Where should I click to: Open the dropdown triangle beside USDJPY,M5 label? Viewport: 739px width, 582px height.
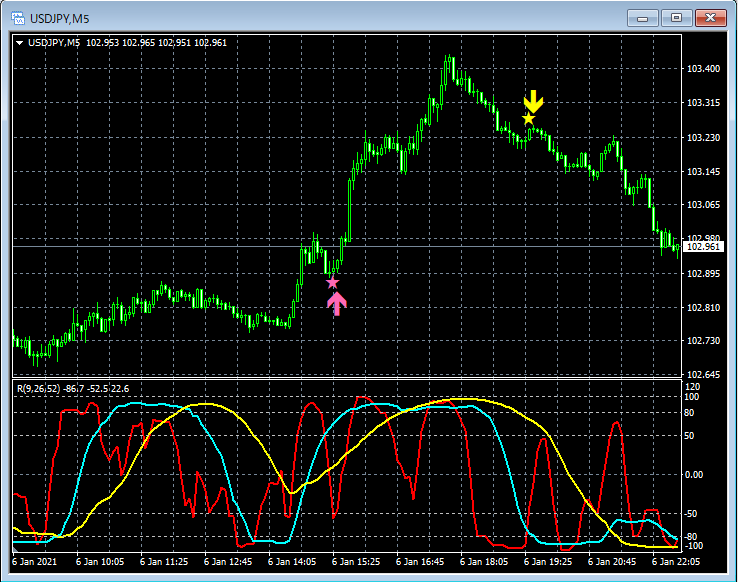point(20,42)
